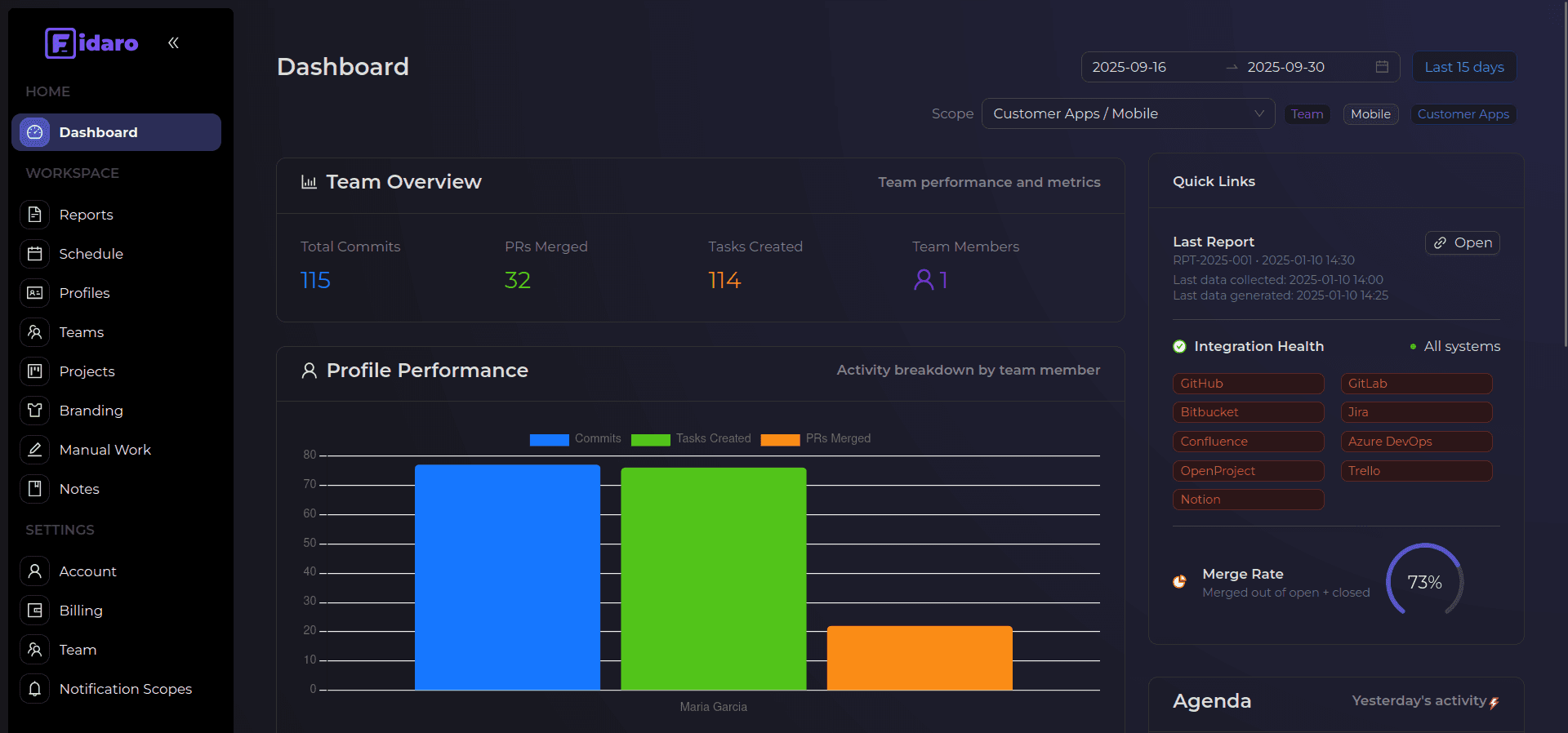Open the date range calendar picker

[x=1382, y=67]
